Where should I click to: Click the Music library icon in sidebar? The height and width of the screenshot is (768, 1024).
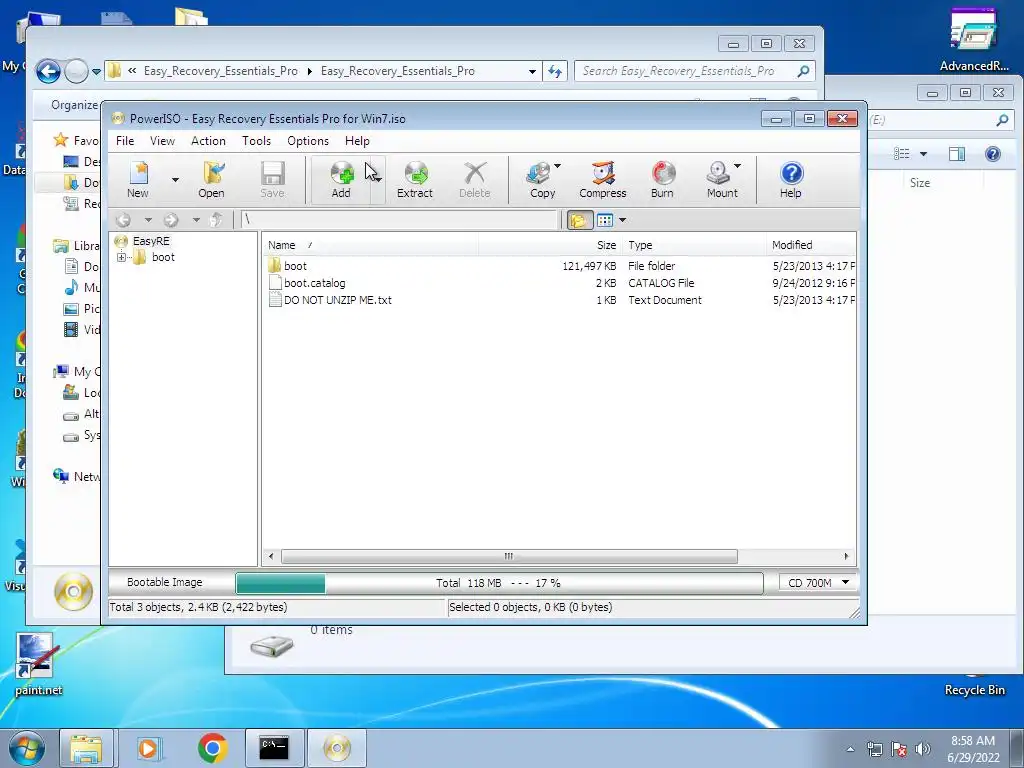pyautogui.click(x=71, y=287)
